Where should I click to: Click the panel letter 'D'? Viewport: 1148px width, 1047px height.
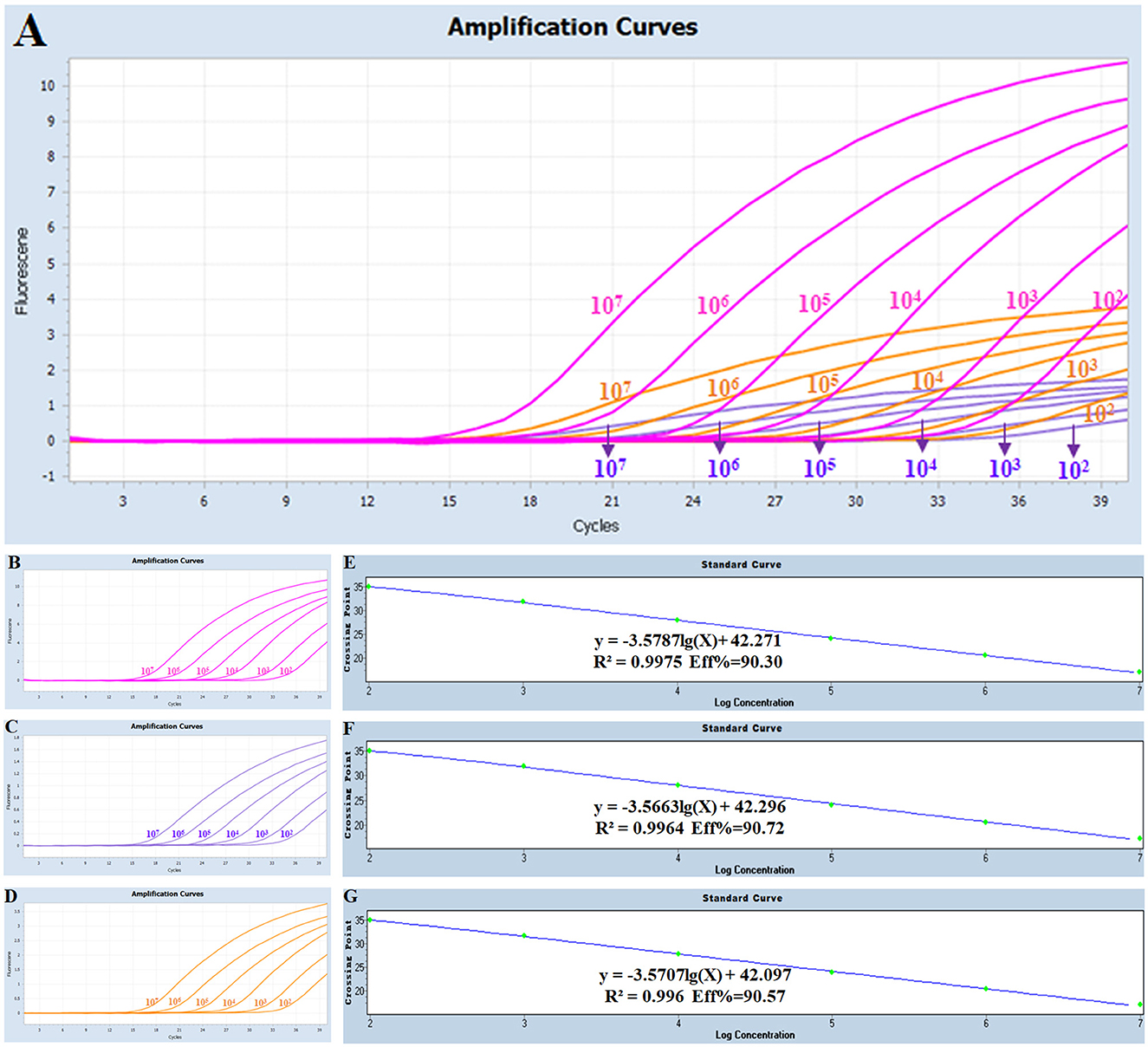[11, 895]
